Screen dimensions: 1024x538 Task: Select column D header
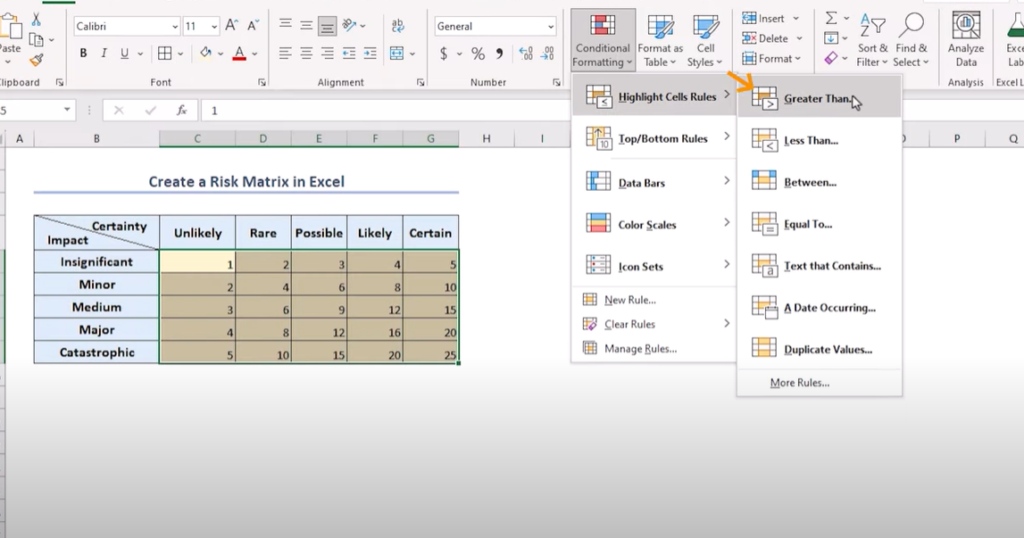pos(263,138)
